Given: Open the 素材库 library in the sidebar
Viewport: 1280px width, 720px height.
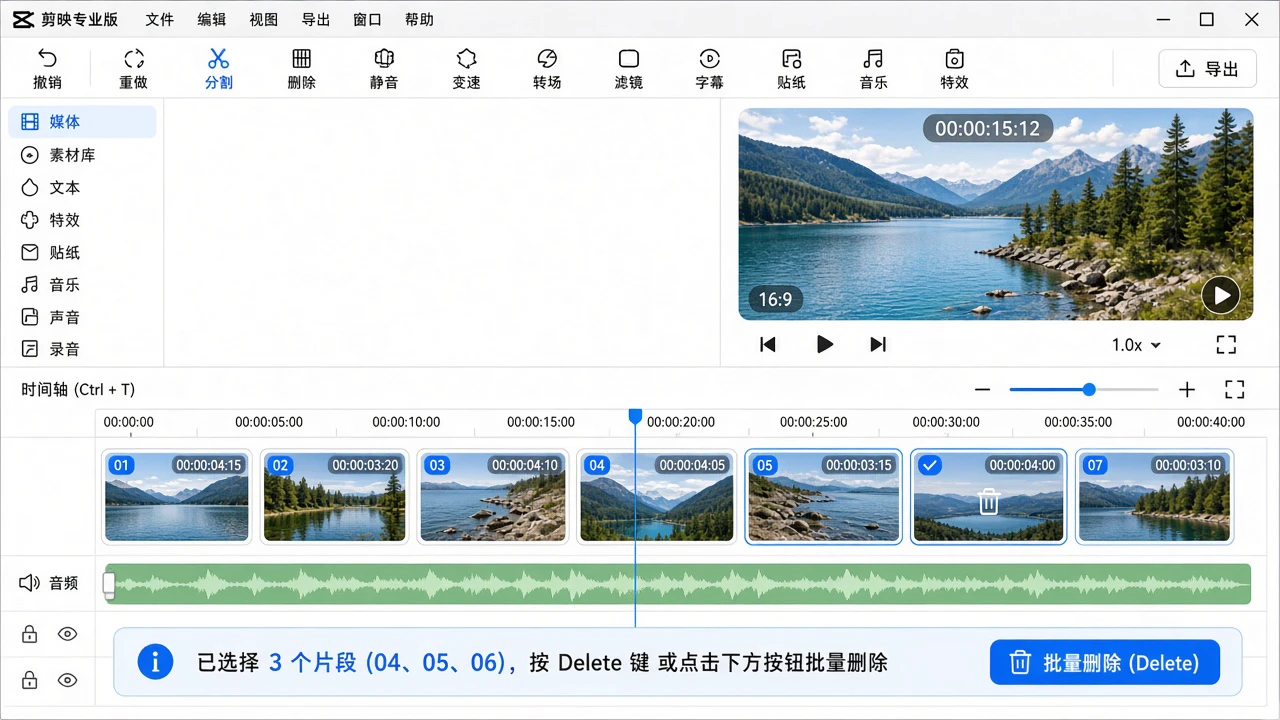Looking at the screenshot, I should [82, 155].
